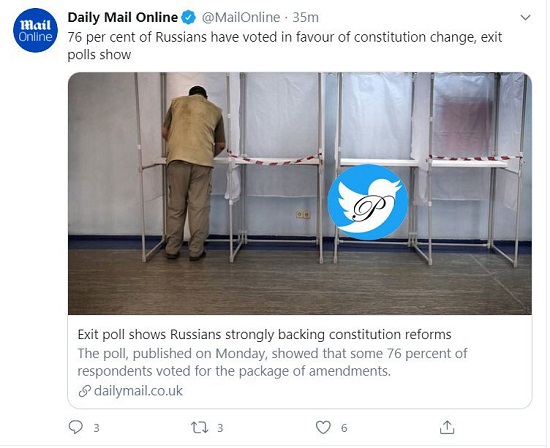Click the @MailOnline handle

pyautogui.click(x=241, y=17)
